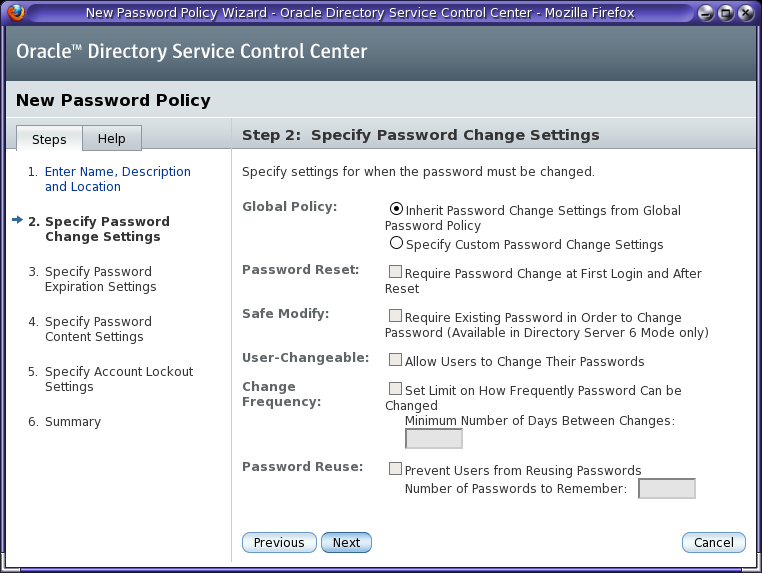Click the Next button
Image resolution: width=762 pixels, height=573 pixels.
(346, 543)
